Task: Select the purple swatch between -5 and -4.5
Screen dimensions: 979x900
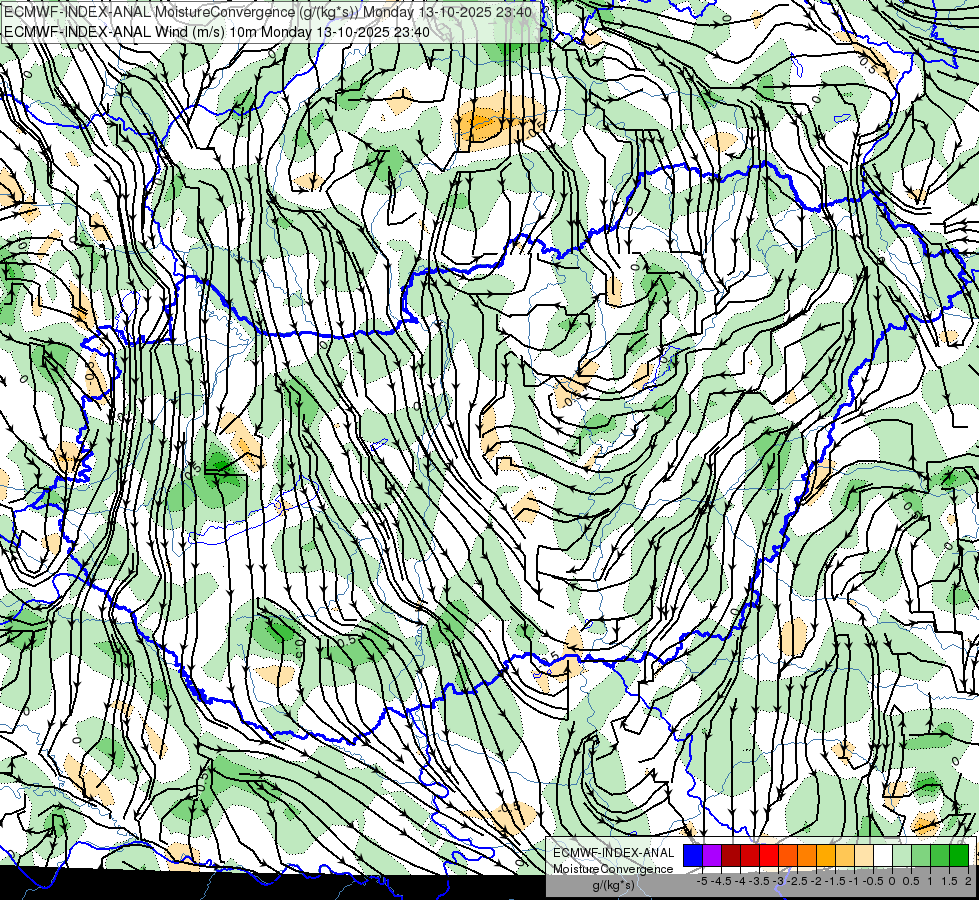Action: tap(712, 856)
